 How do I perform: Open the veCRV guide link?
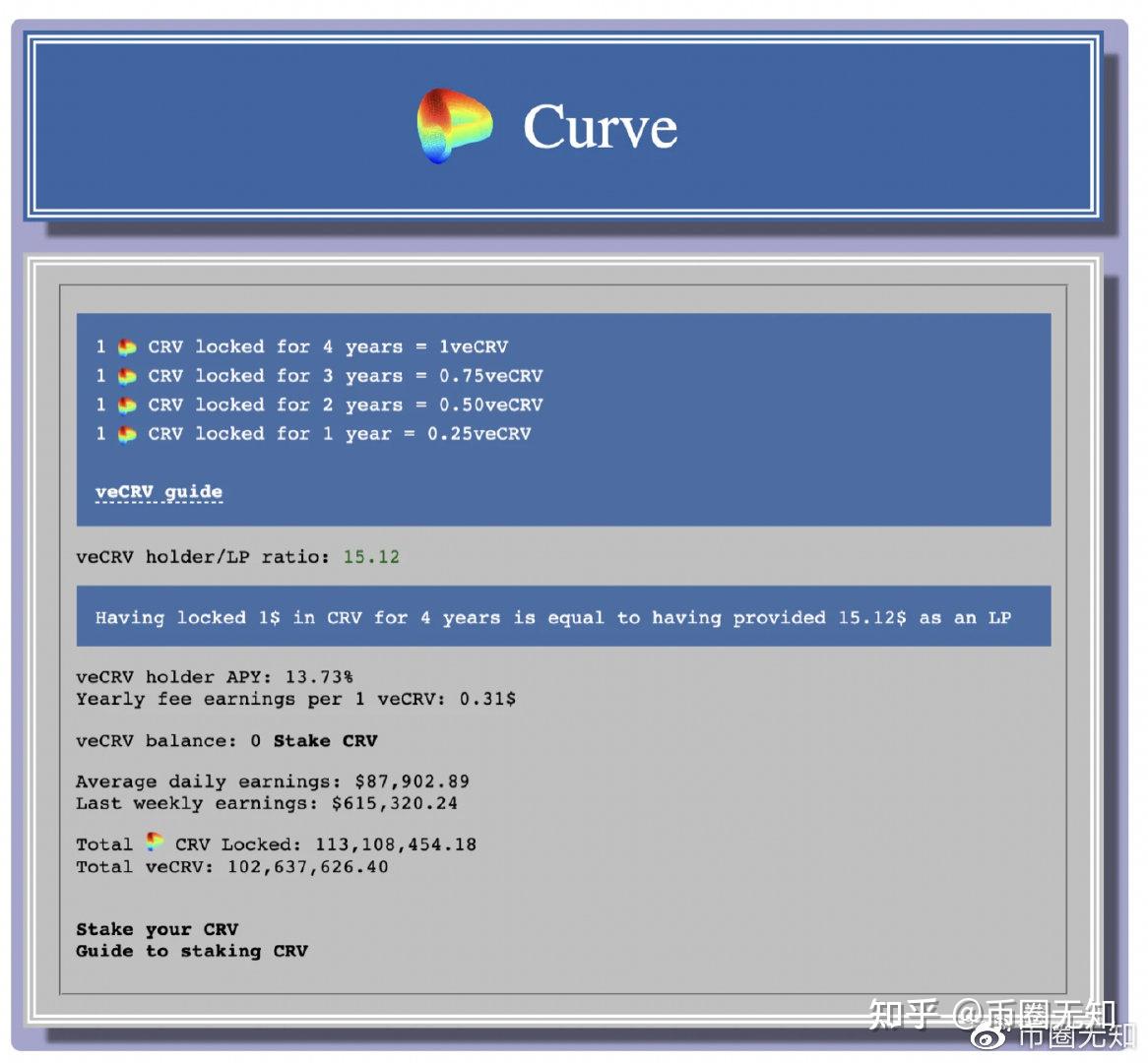tap(159, 492)
